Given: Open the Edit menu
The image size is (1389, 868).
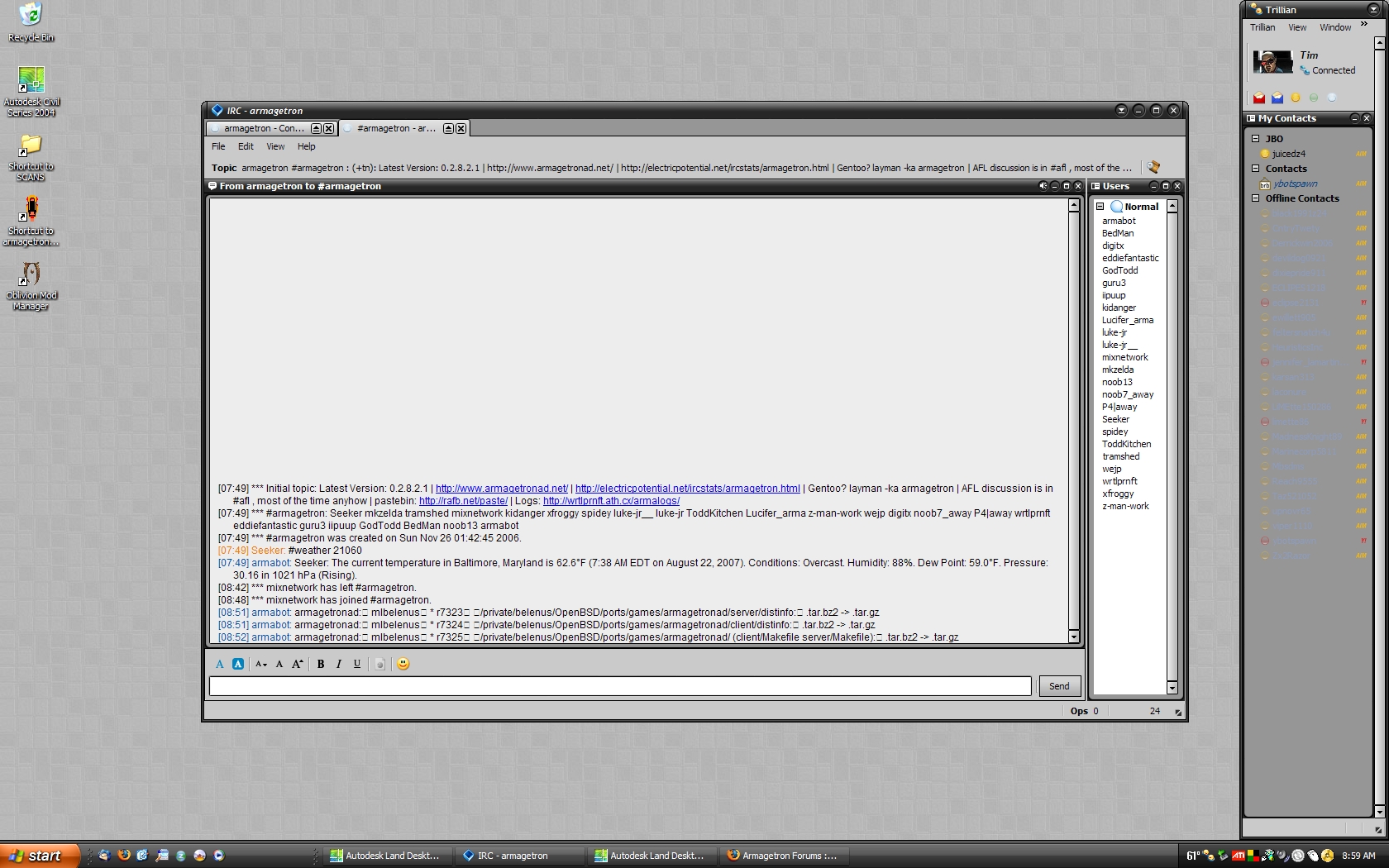Looking at the screenshot, I should pyautogui.click(x=246, y=146).
